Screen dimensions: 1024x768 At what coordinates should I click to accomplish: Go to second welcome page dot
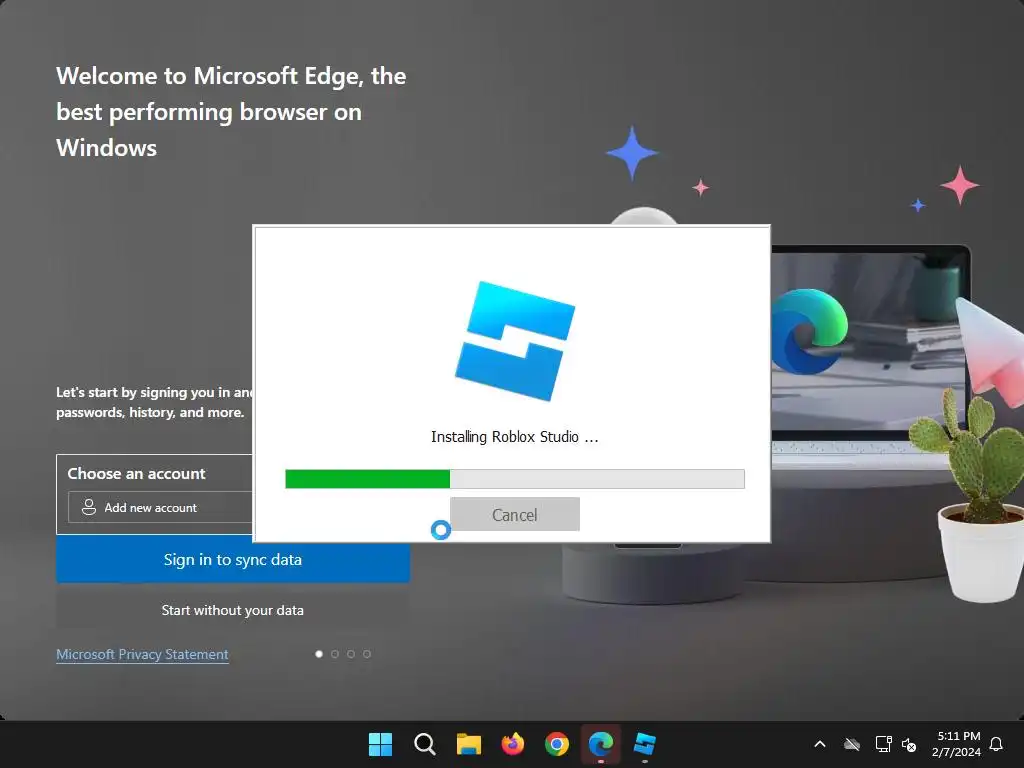coord(335,654)
